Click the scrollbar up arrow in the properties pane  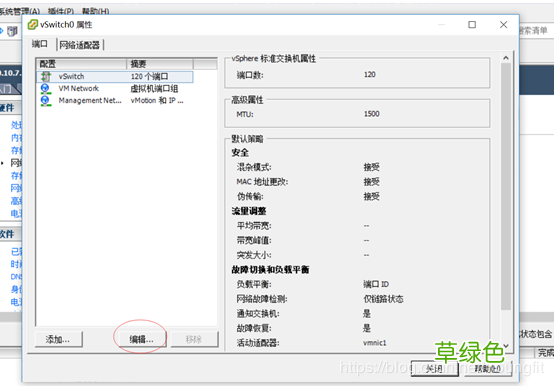506,58
